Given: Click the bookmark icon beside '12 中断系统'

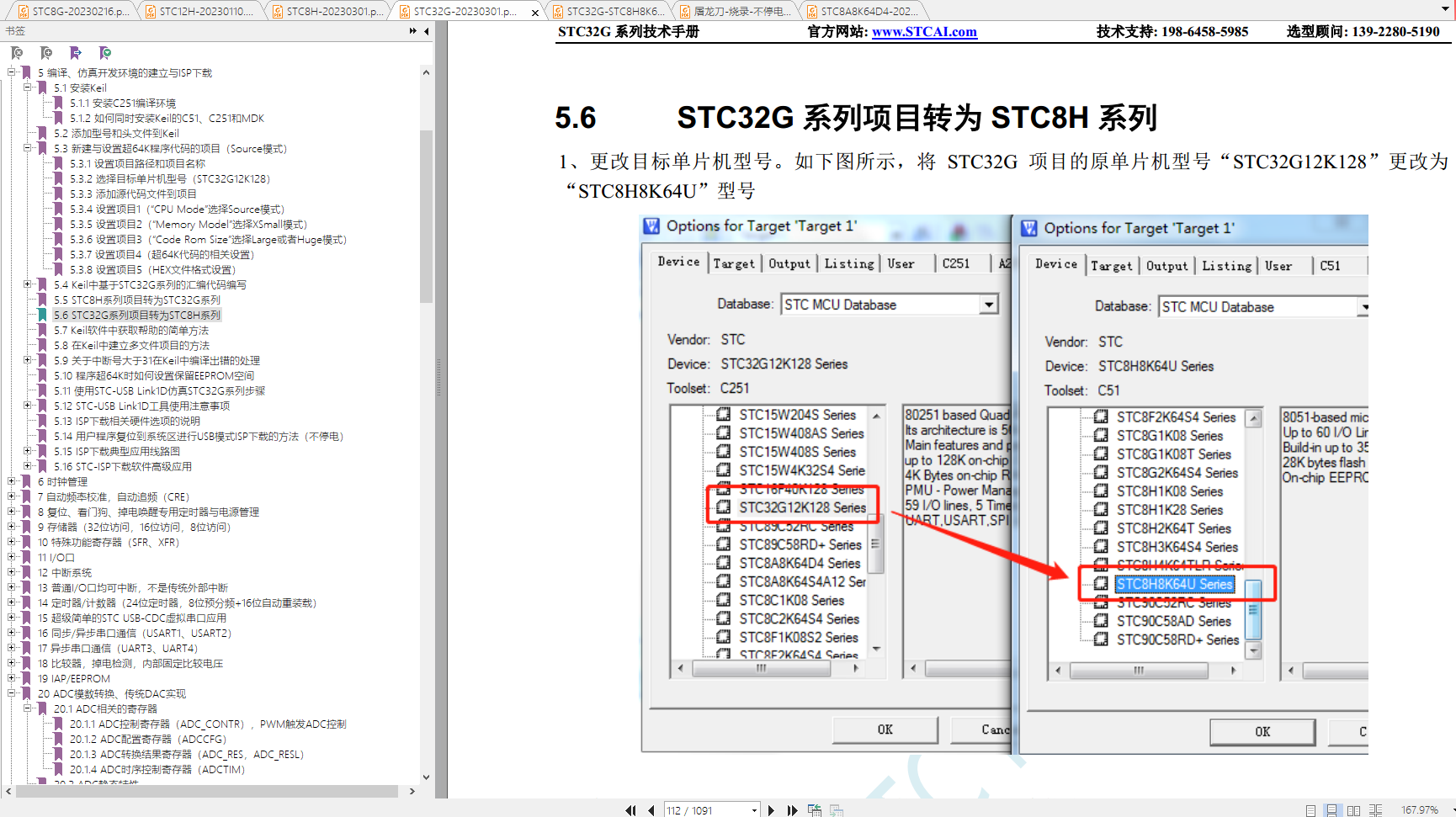Looking at the screenshot, I should 27,573.
